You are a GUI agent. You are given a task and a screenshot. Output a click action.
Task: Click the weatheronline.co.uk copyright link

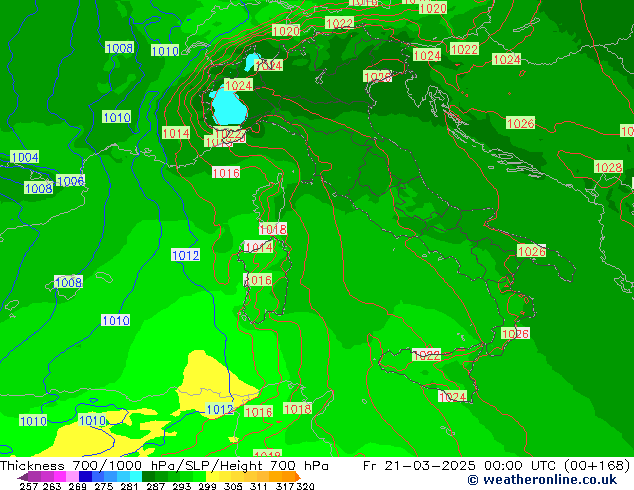coord(542,480)
